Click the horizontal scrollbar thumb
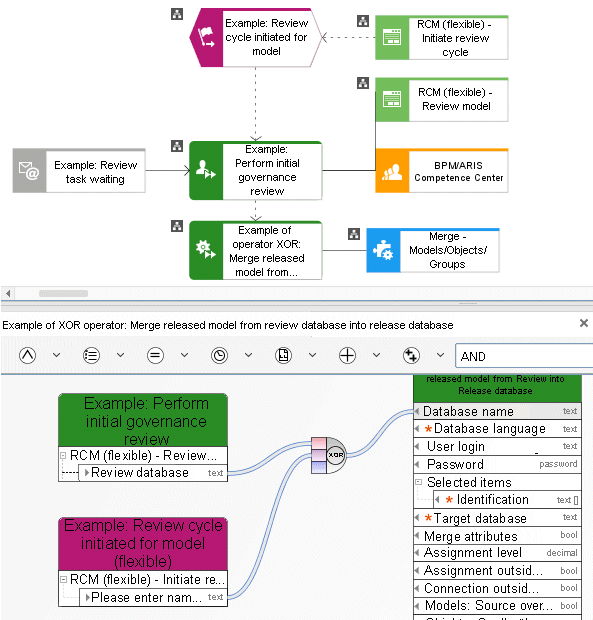Image resolution: width=593 pixels, height=620 pixels. click(63, 293)
